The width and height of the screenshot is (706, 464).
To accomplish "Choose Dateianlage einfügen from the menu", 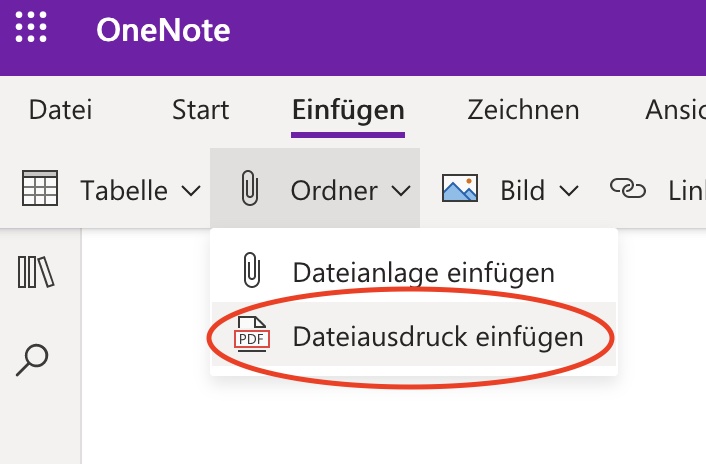I will point(414,271).
